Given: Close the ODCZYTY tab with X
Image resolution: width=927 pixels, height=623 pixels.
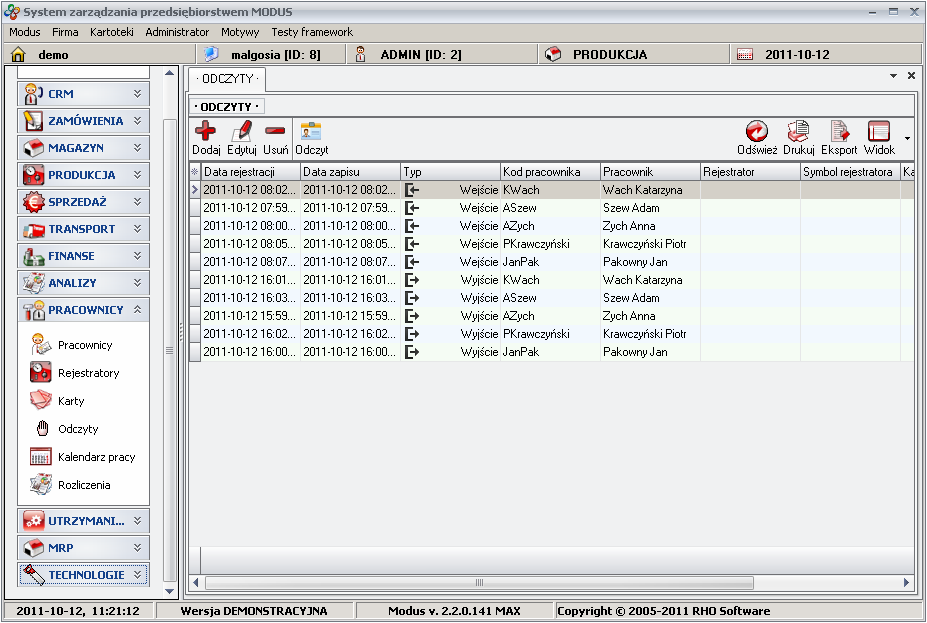Looking at the screenshot, I should point(911,75).
